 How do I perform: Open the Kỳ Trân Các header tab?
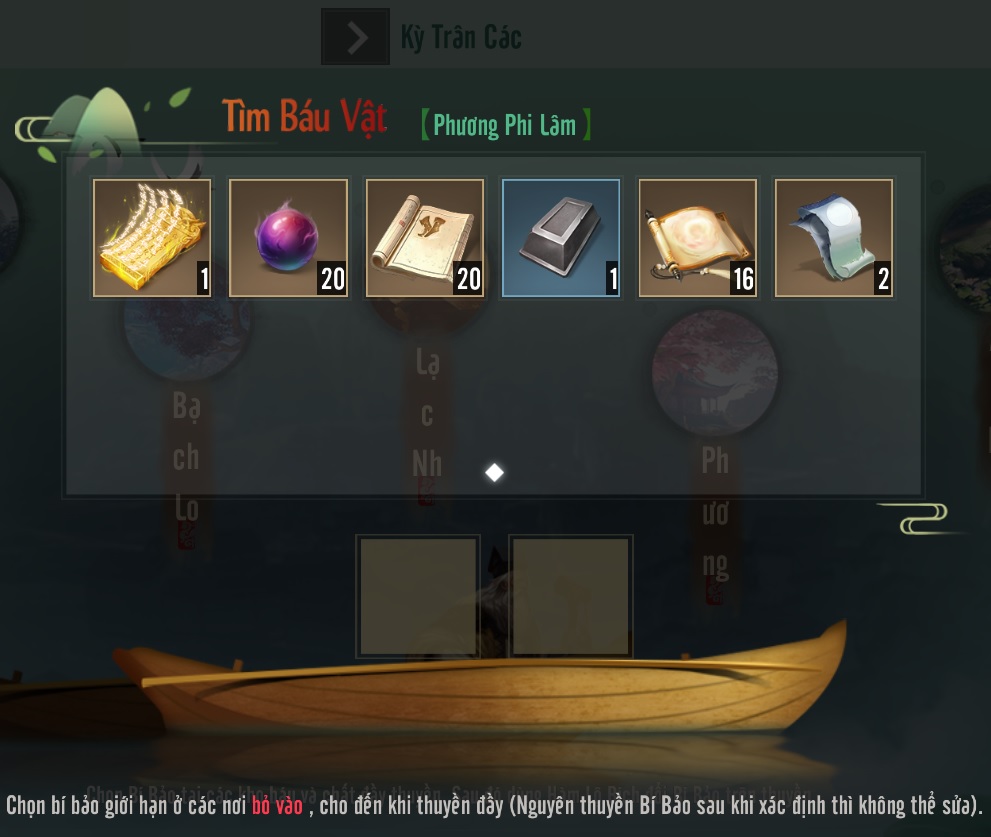click(x=461, y=37)
